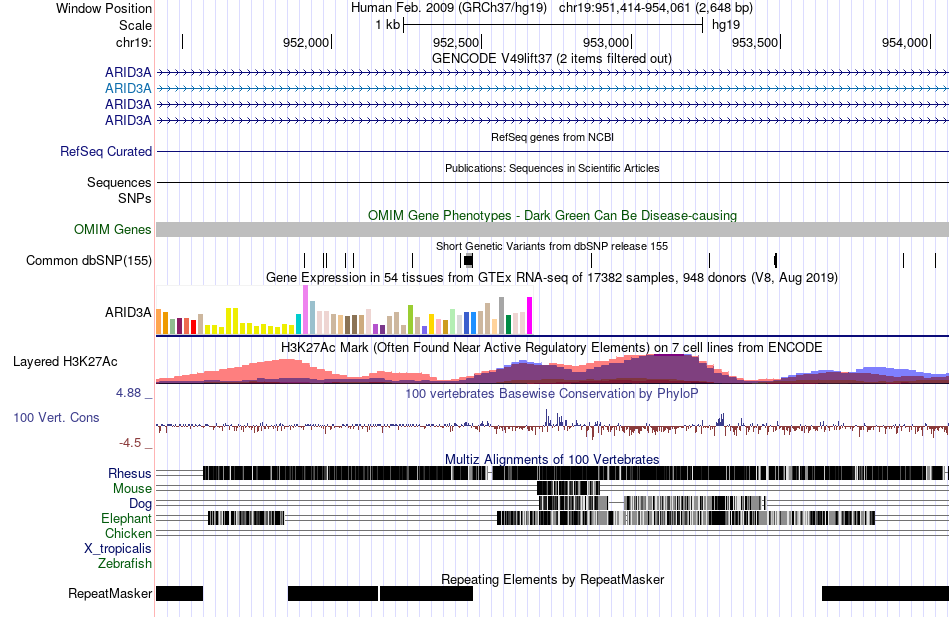Click the RefSeq Curated track label
Screen dimensions: 950x617
(x=106, y=152)
